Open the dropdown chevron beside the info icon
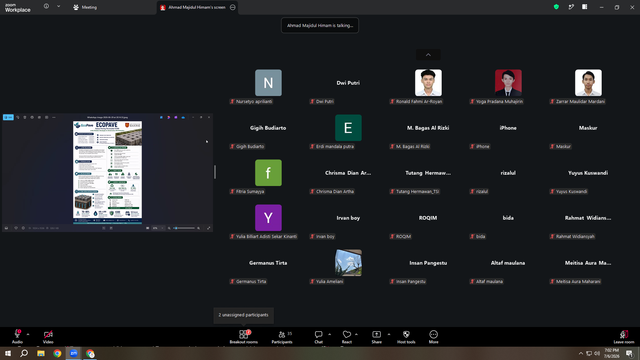 [x=58, y=7]
